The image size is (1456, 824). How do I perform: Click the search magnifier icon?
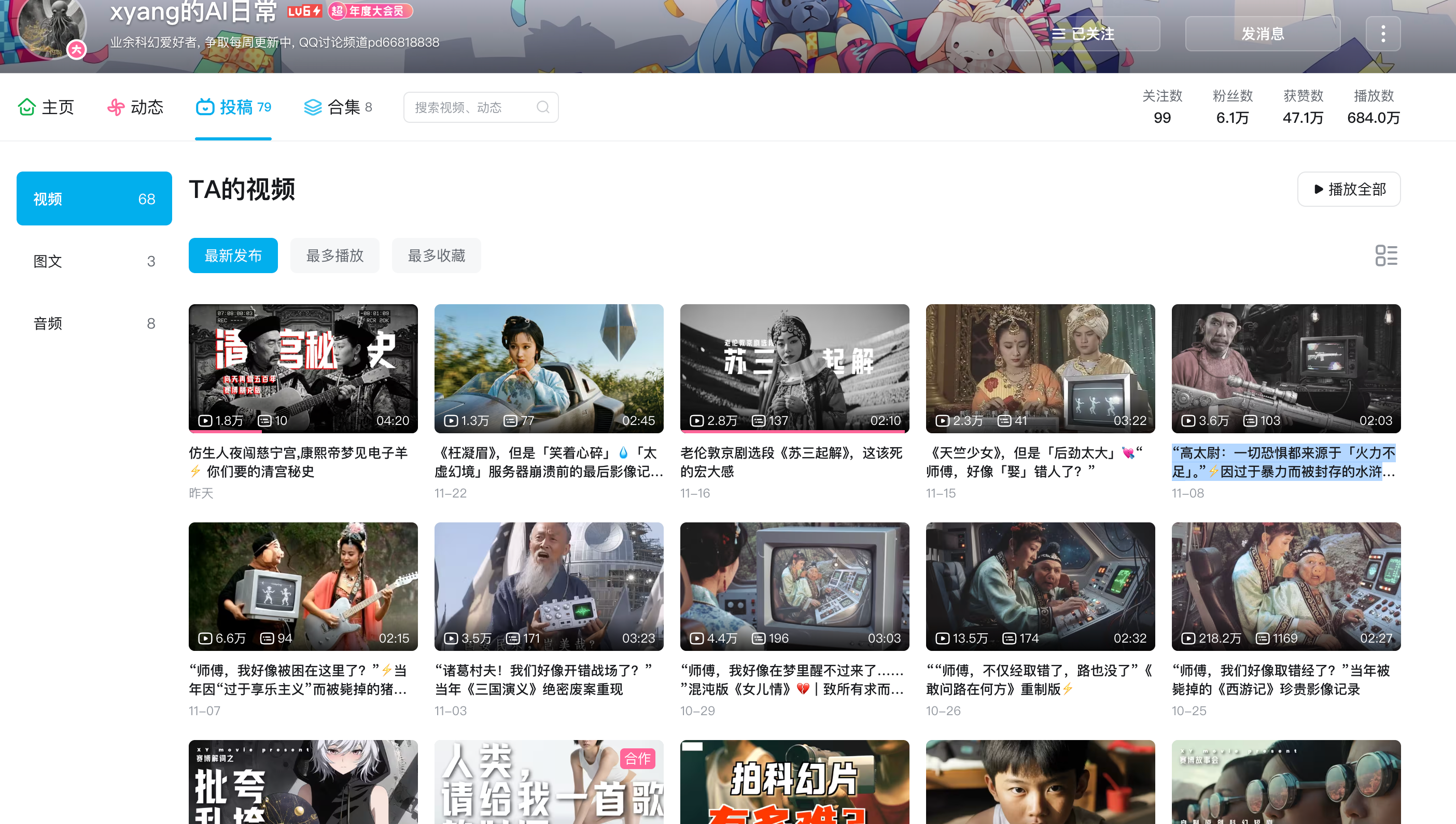542,107
